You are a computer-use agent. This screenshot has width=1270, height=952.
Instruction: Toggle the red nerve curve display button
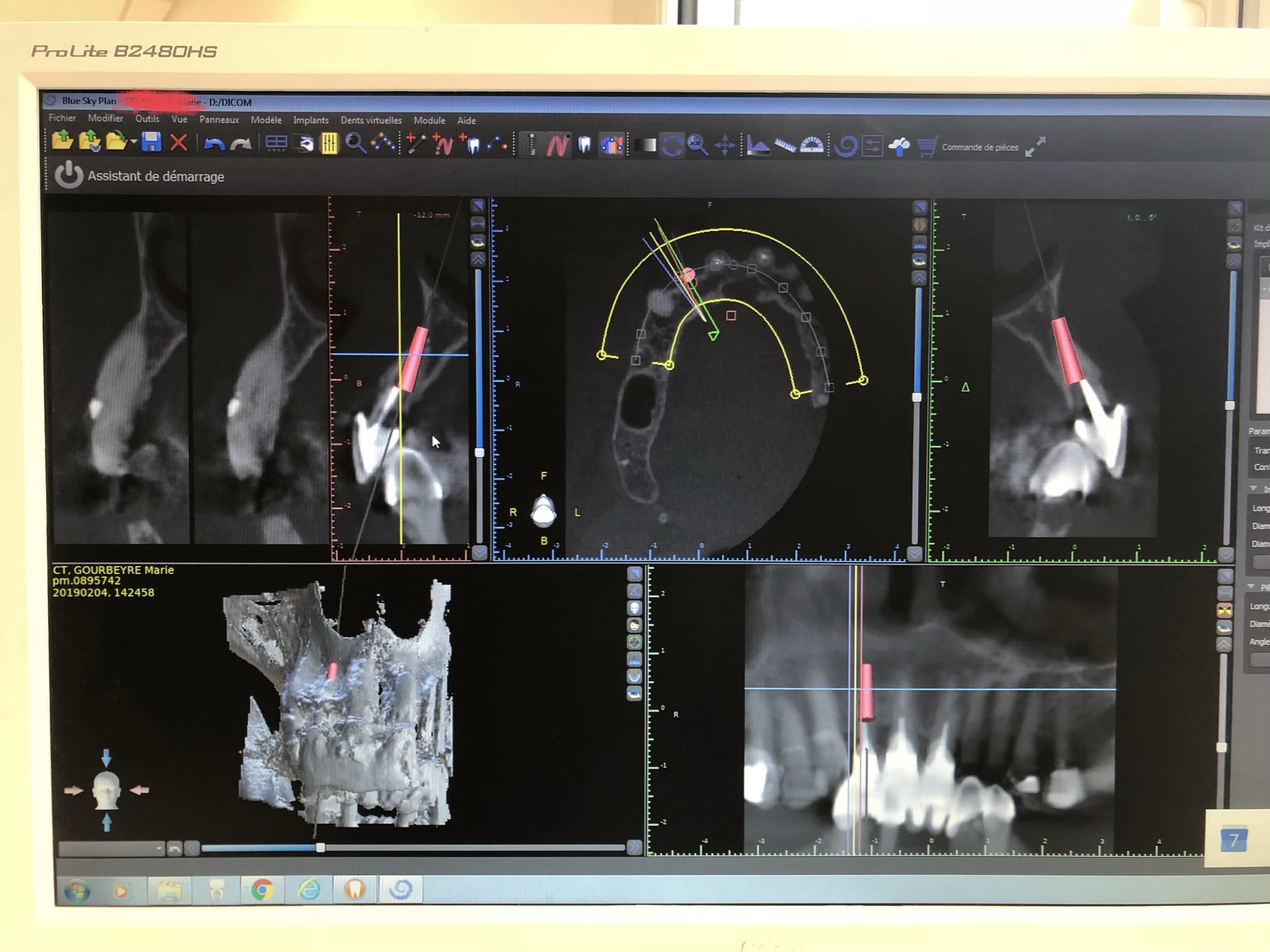click(558, 145)
